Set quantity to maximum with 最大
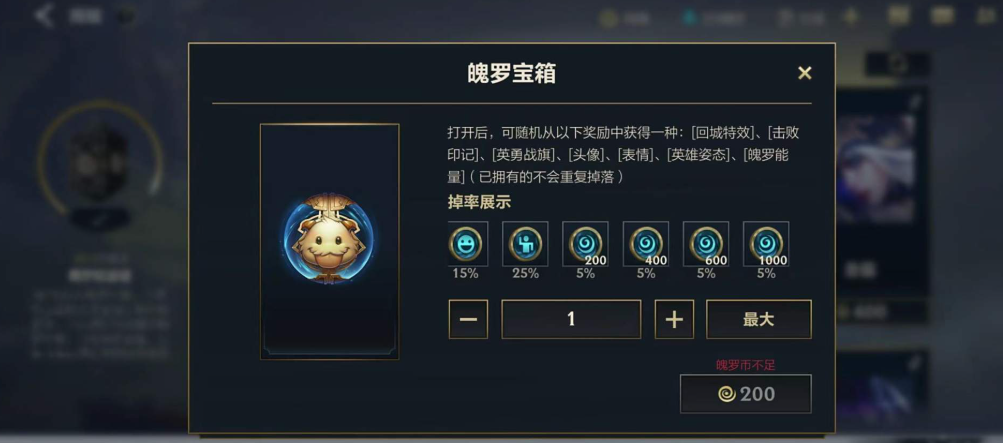Viewport: 1003px width, 443px height. [759, 319]
